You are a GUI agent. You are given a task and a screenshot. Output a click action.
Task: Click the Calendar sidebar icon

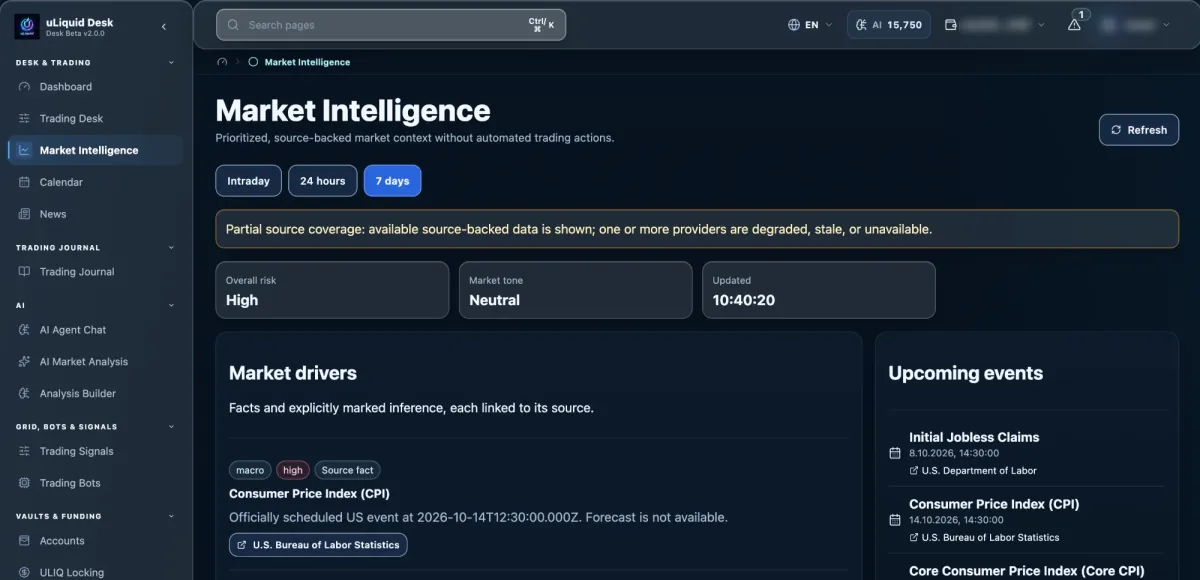25,182
